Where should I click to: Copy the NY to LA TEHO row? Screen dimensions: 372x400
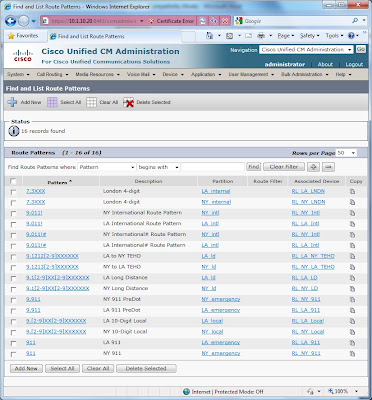(352, 267)
